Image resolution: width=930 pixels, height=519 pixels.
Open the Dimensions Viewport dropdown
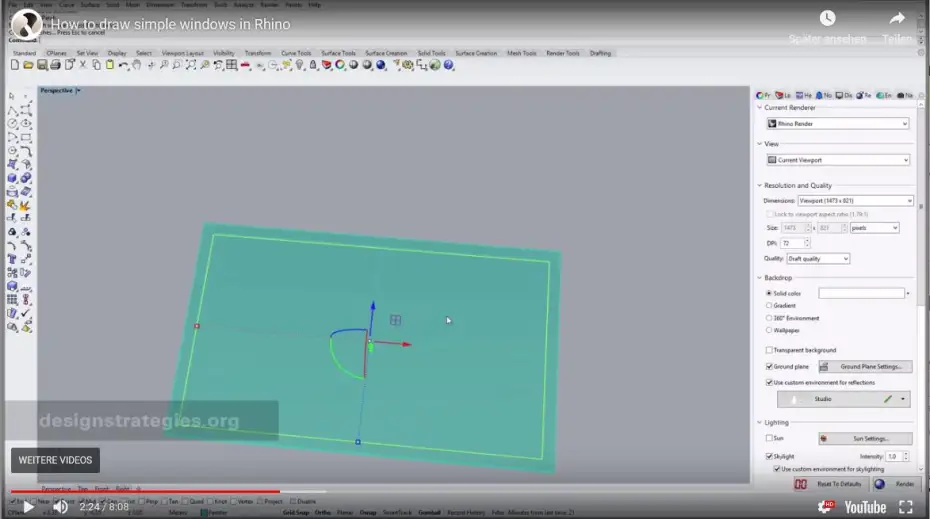(855, 200)
